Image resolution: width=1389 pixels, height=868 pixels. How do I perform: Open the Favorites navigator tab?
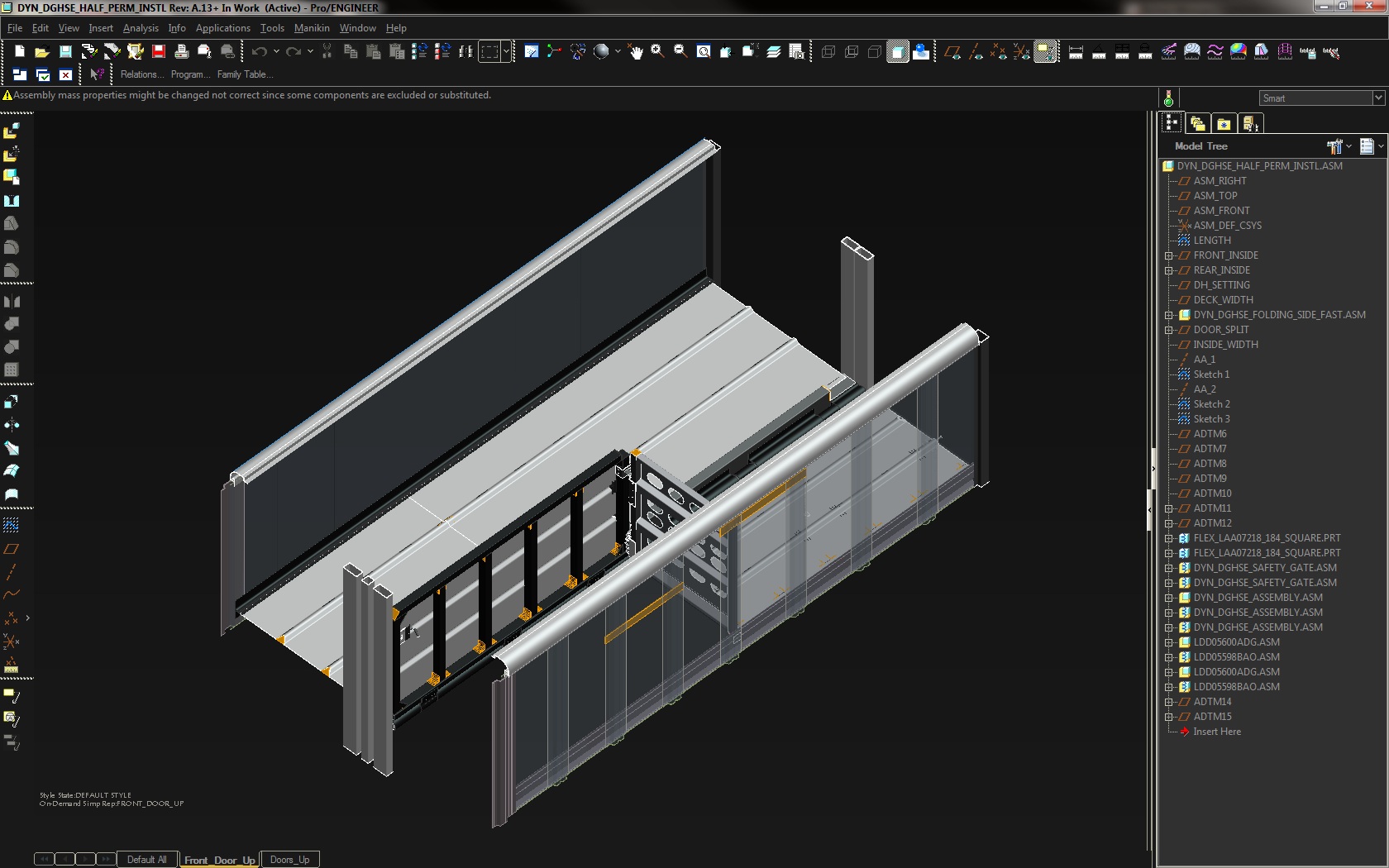tap(1224, 123)
